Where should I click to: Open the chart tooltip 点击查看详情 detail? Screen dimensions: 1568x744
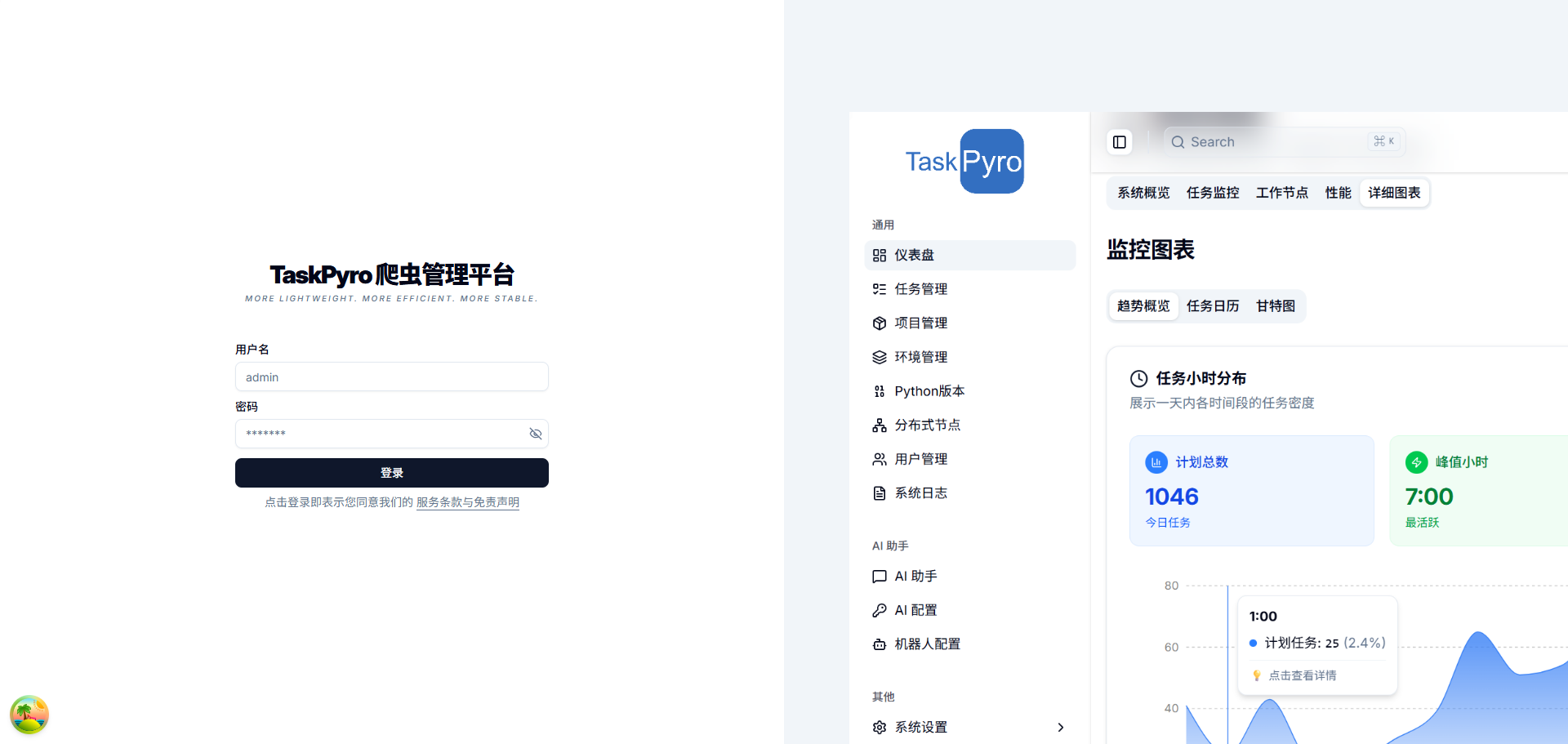click(x=1302, y=675)
